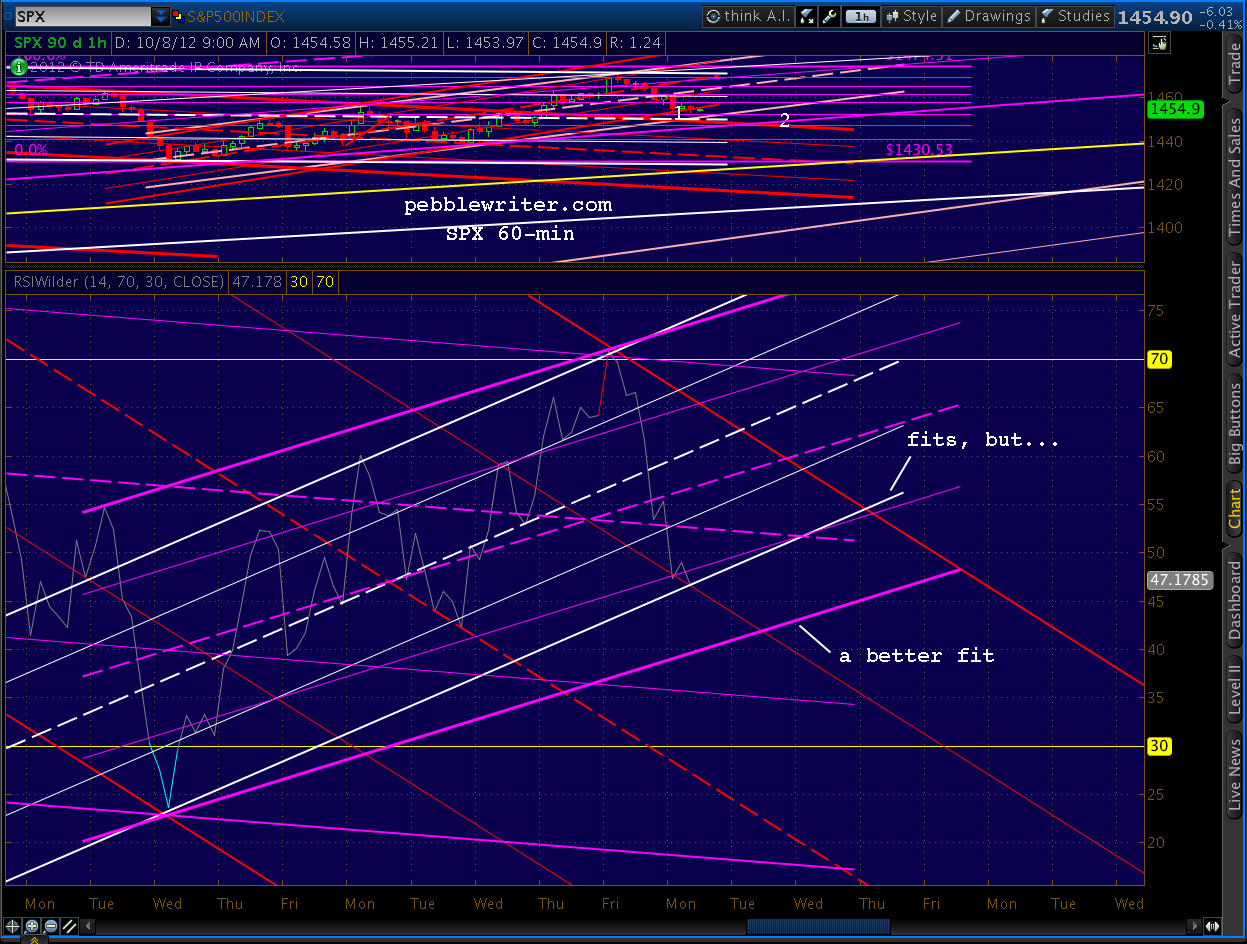Click the zoom out magnifier icon
This screenshot has height=944, width=1247.
[48, 926]
